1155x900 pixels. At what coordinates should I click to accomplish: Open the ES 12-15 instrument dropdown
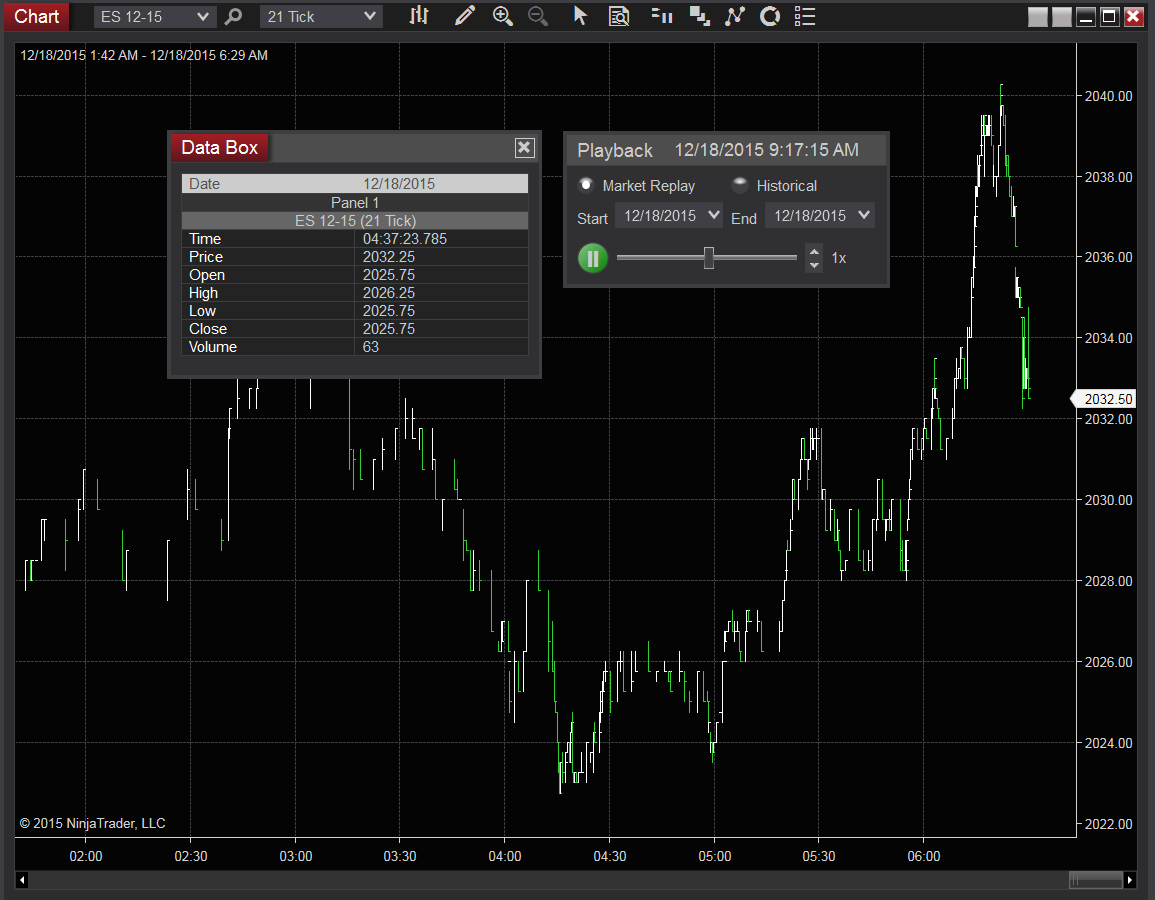click(x=155, y=16)
